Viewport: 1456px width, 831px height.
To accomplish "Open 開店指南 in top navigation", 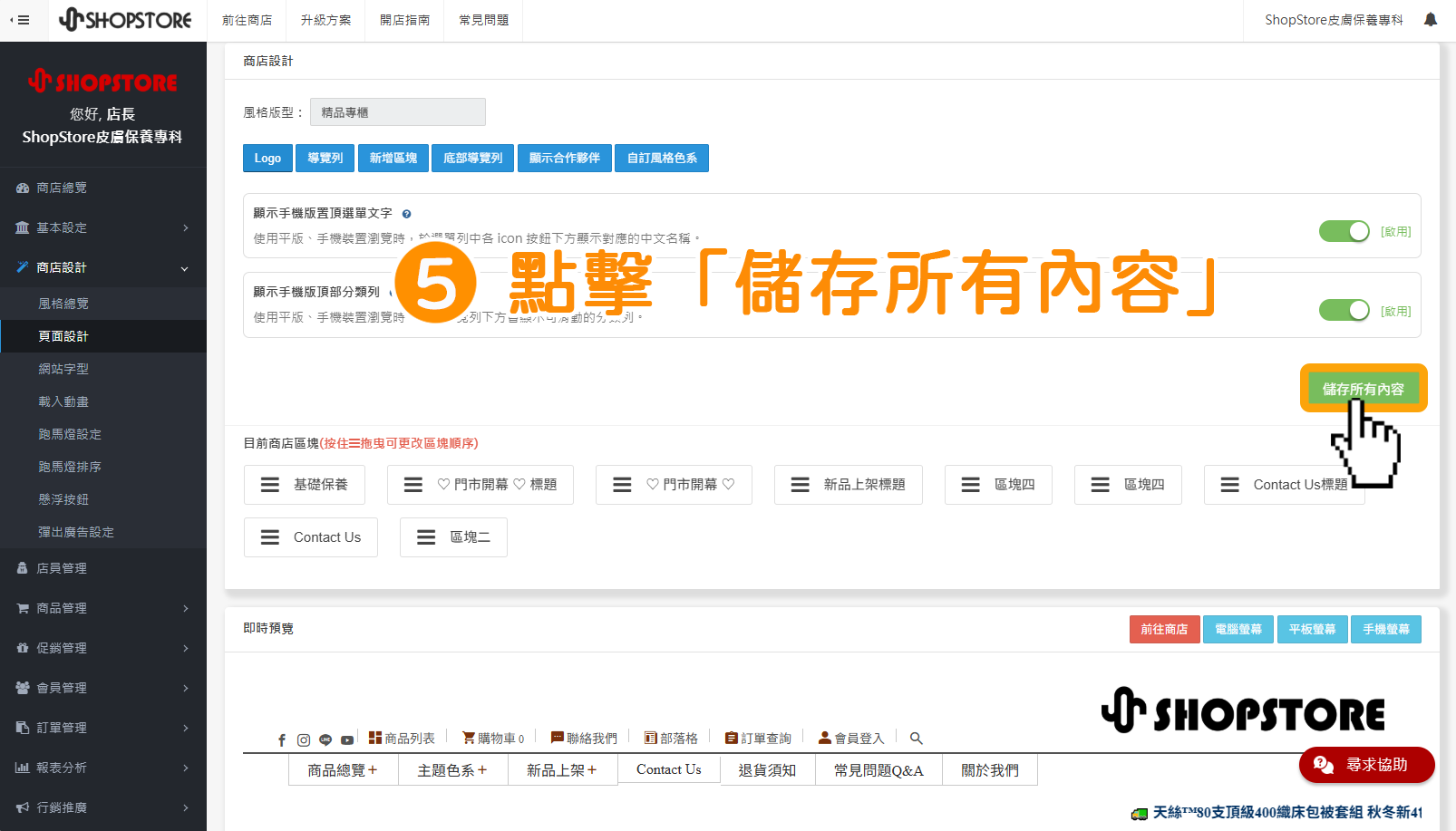I will [x=404, y=19].
